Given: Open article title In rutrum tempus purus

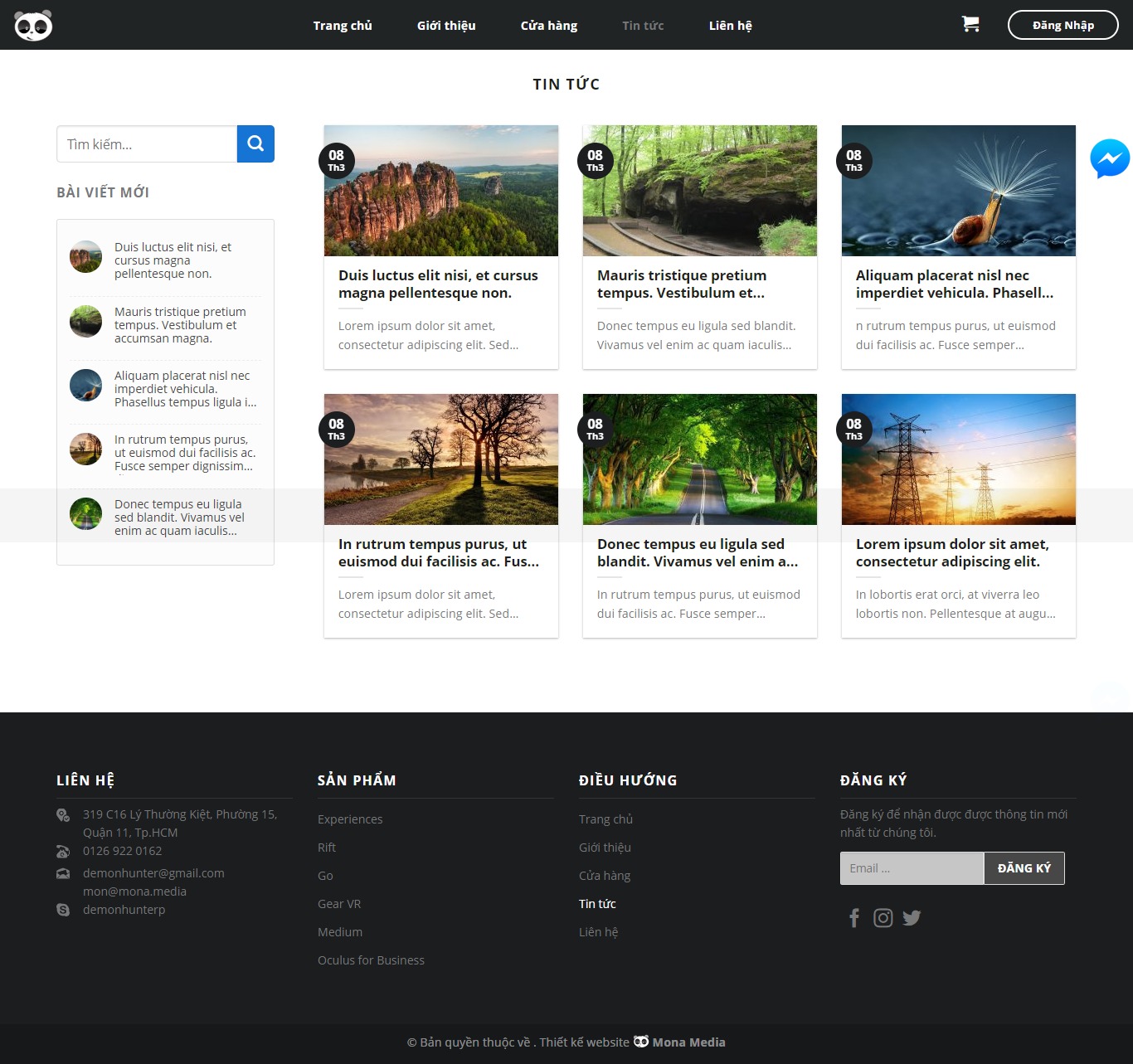Looking at the screenshot, I should click(439, 552).
